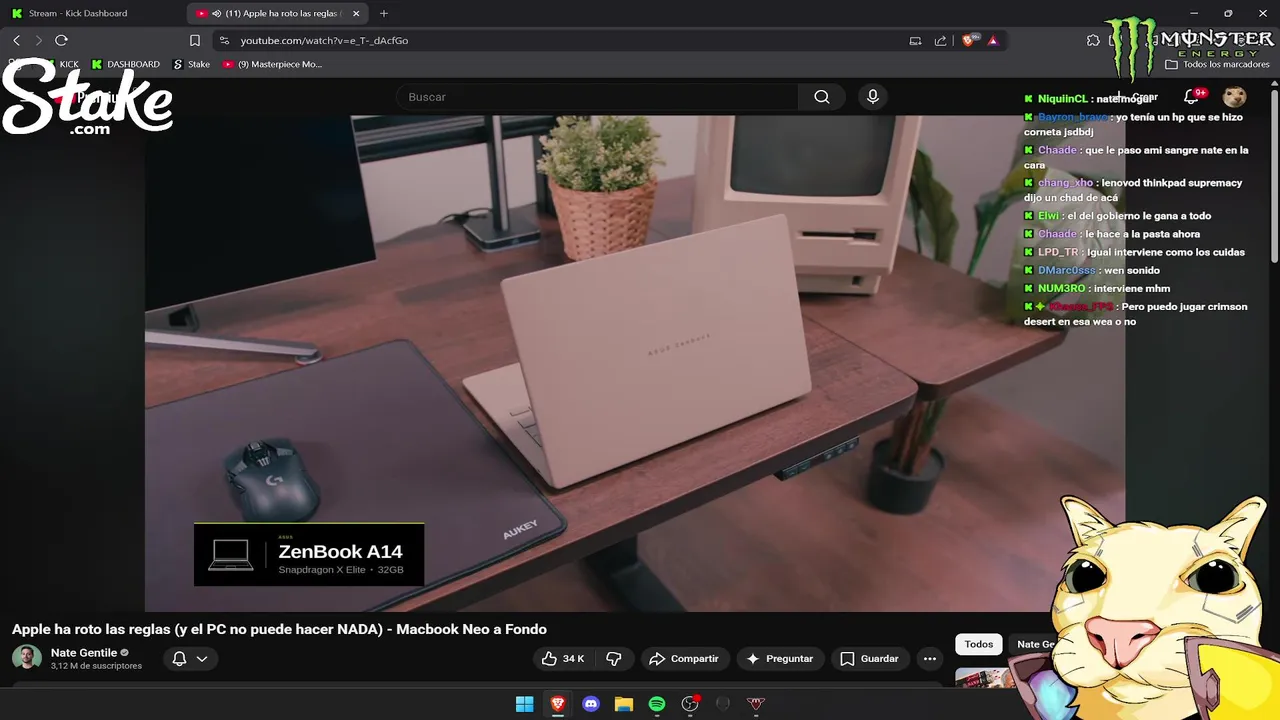Open Nate Gentile channel name link
Viewport: 1280px width, 720px height.
tap(84, 653)
